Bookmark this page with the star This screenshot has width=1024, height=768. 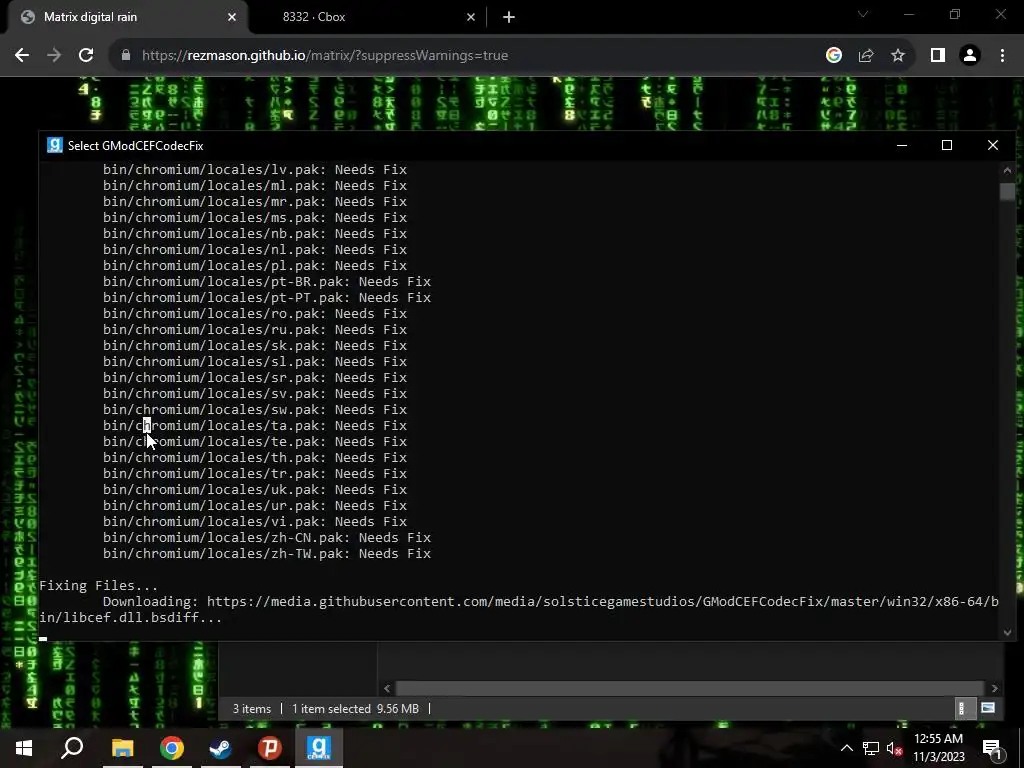pyautogui.click(x=898, y=56)
